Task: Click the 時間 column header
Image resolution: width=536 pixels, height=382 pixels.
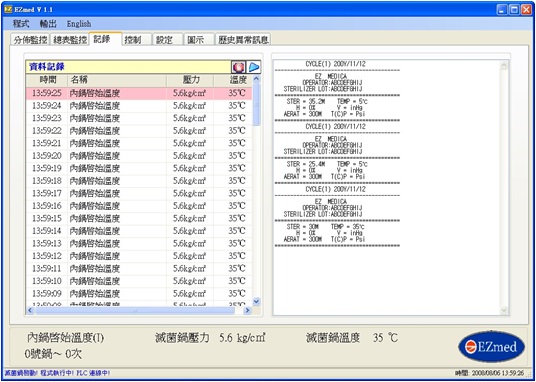Action: pos(47,80)
